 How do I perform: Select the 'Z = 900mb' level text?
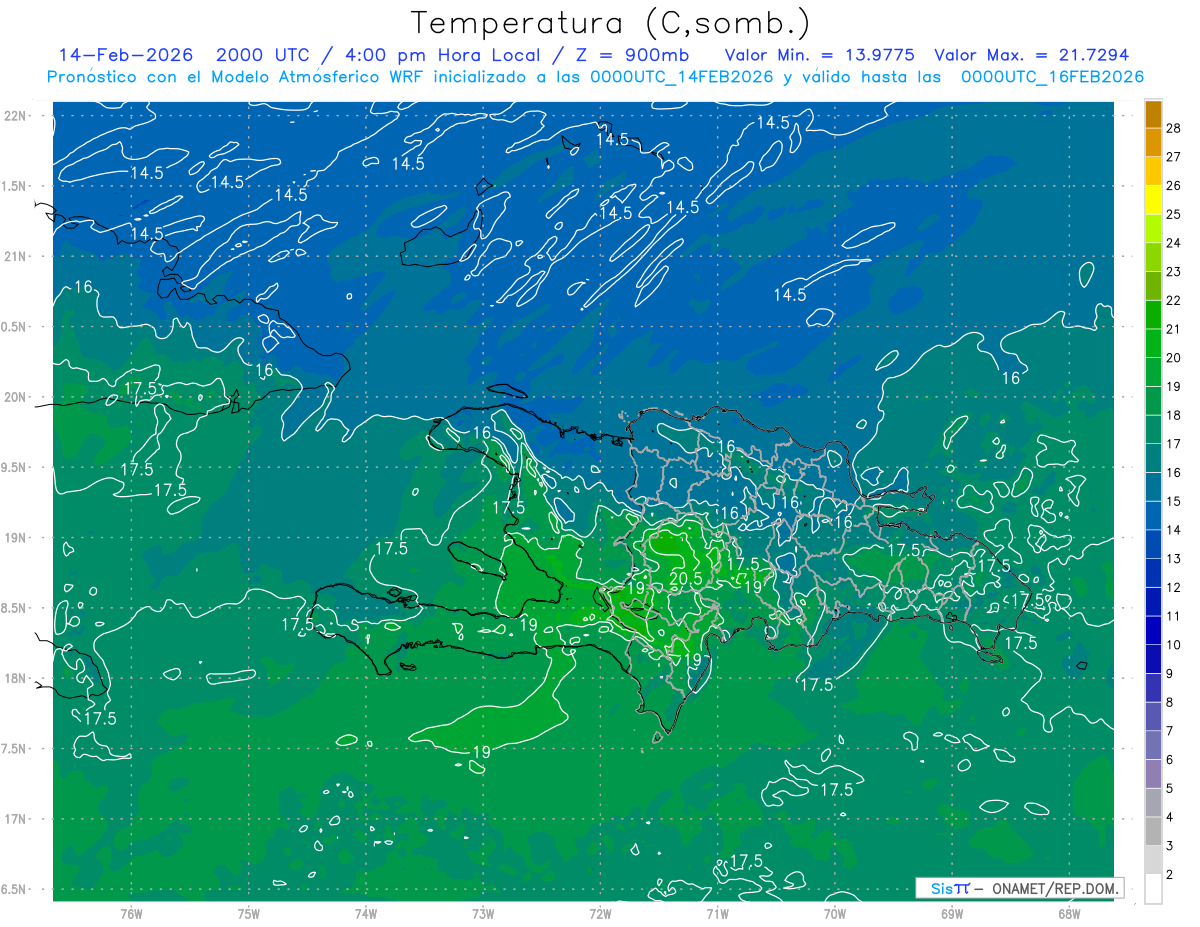(630, 55)
